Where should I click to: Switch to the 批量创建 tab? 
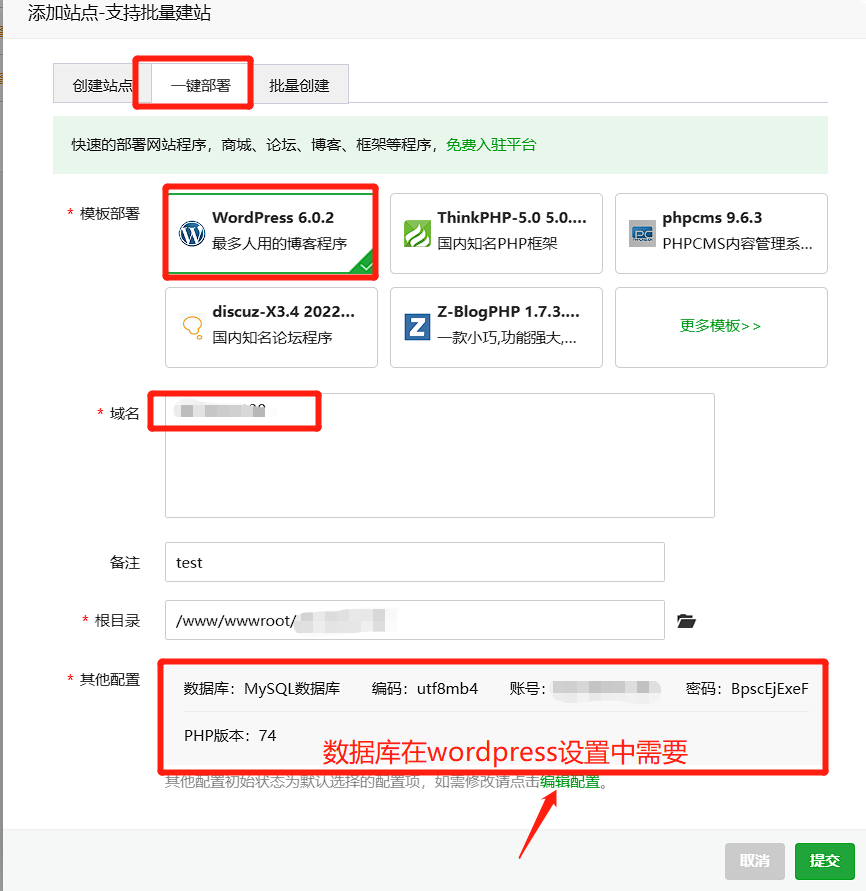[299, 85]
